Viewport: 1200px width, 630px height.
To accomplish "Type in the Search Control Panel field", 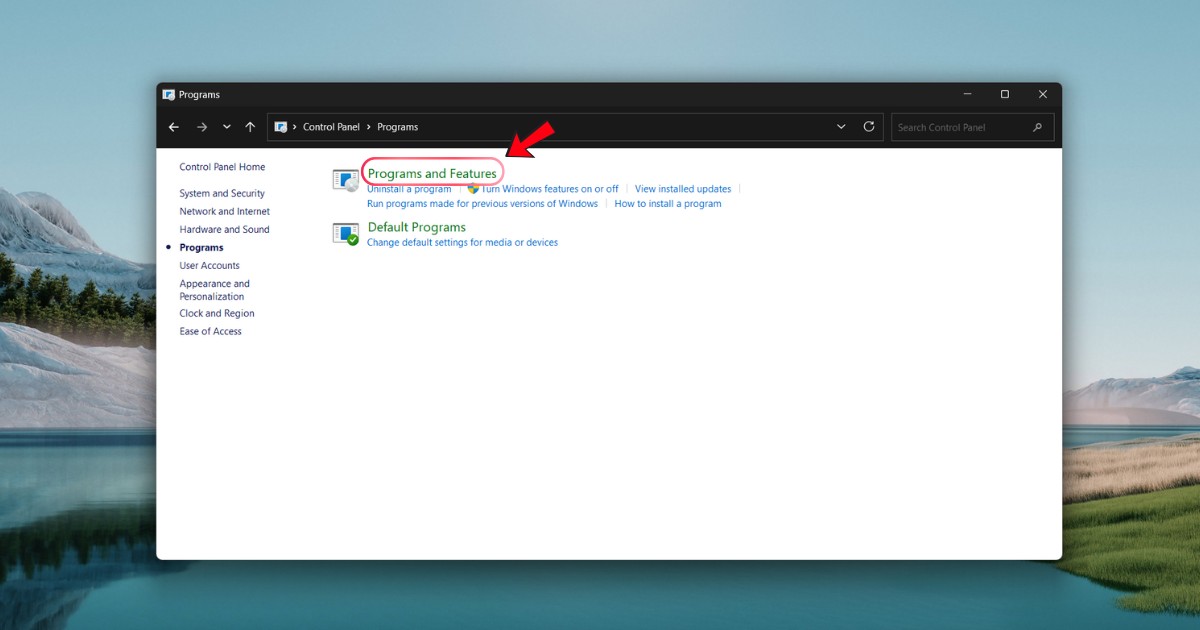I will point(960,127).
